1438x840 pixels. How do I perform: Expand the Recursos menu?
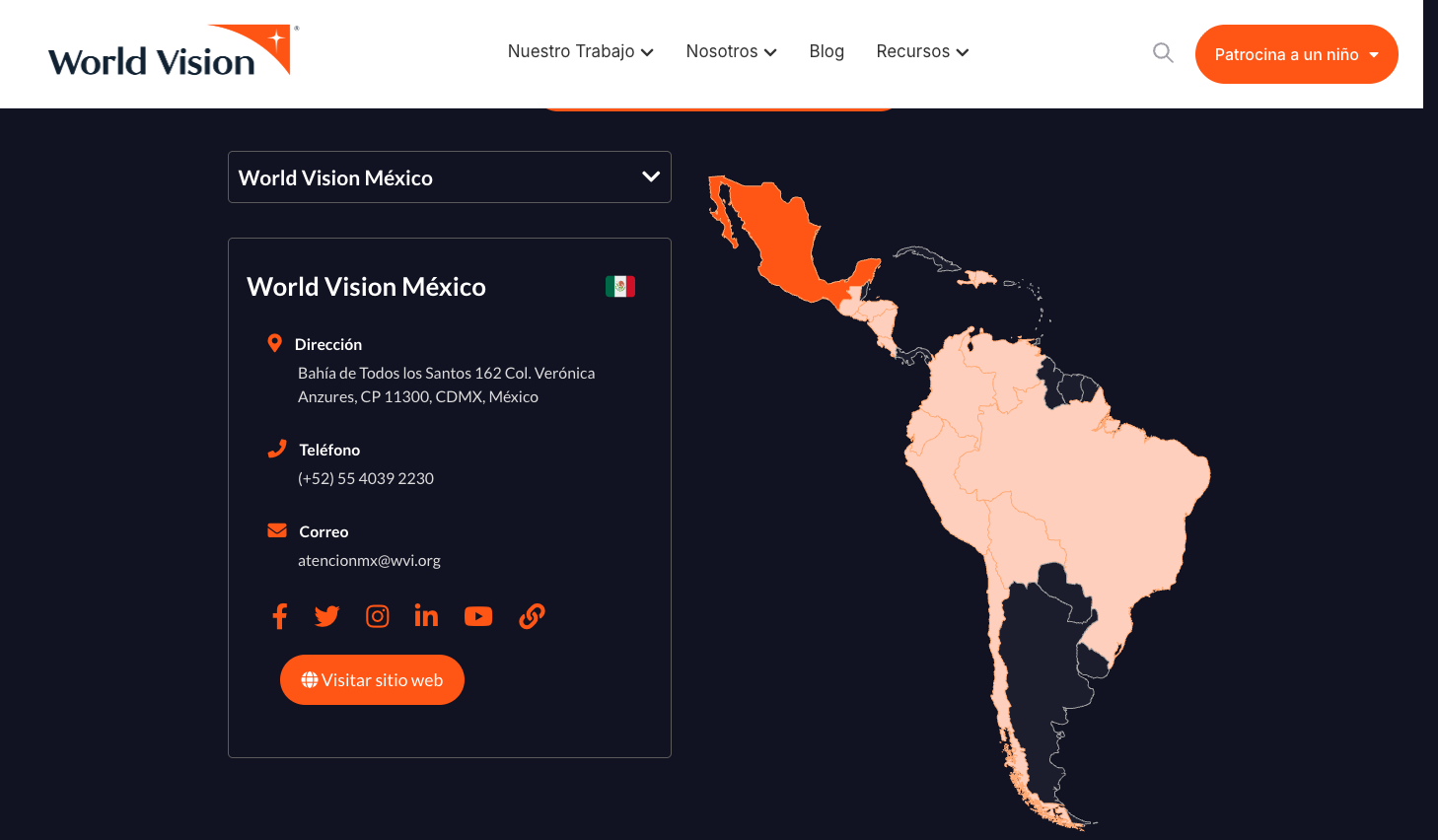point(922,51)
